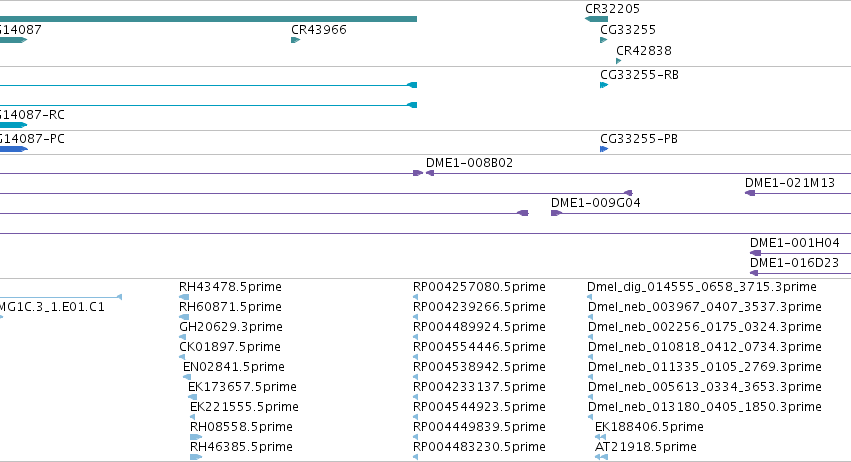The image size is (851, 462).
Task: Select the DME1-021M13 clone arrowhead
Action: point(750,193)
